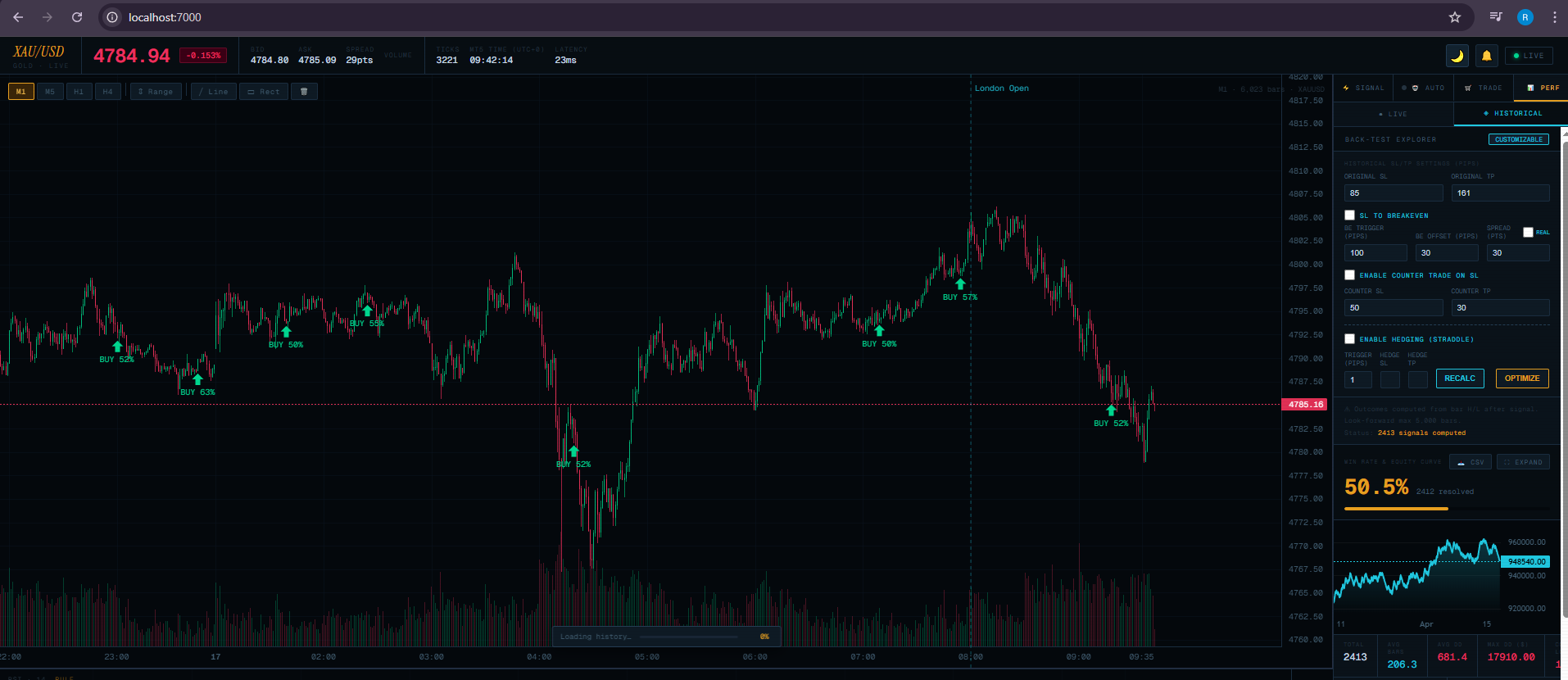This screenshot has width=1568, height=680.
Task: Select the Line drawing tool
Action: coord(214,92)
